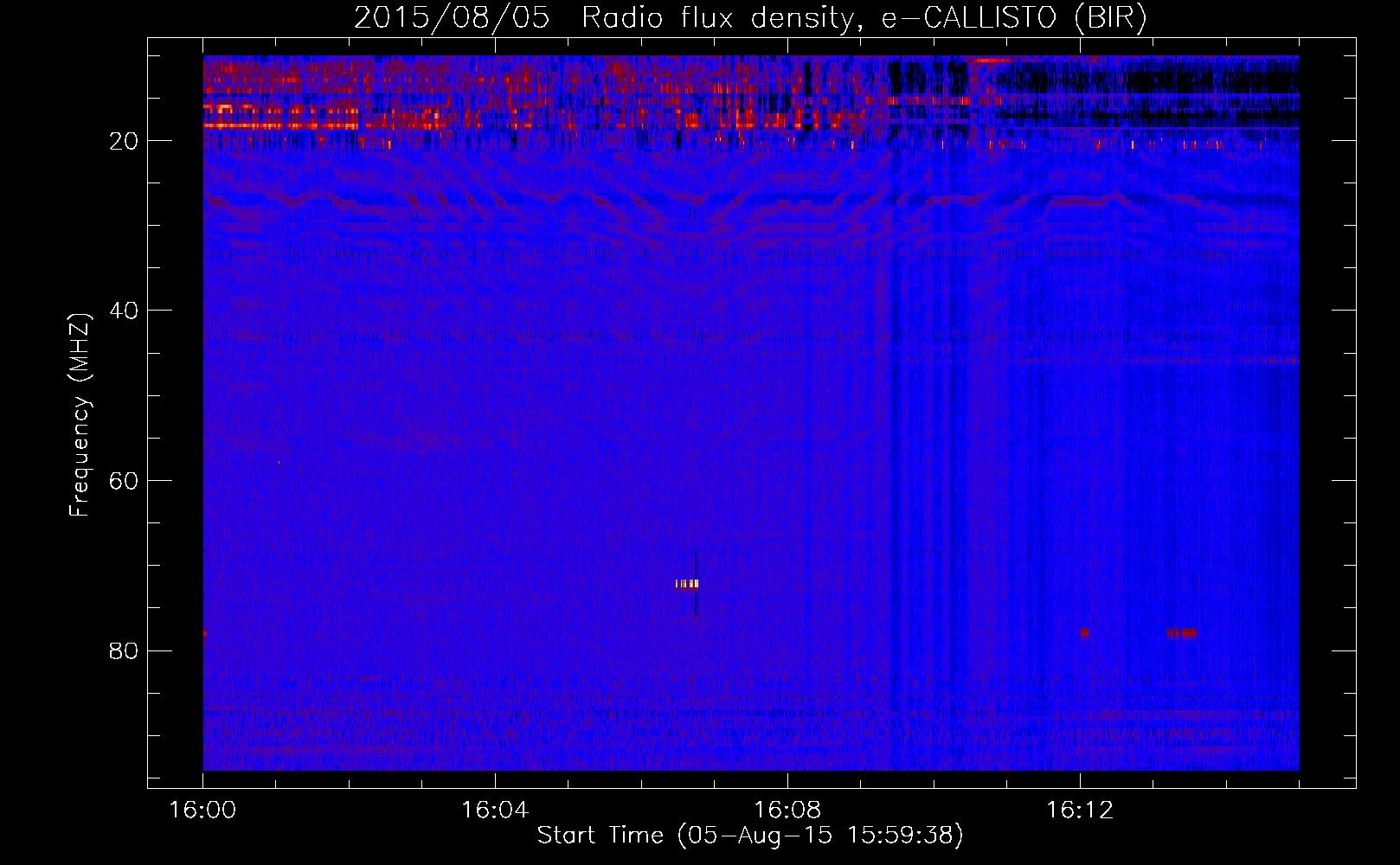This screenshot has width=1400, height=865.
Task: Click the 16:04 time tick label
Action: (x=495, y=811)
